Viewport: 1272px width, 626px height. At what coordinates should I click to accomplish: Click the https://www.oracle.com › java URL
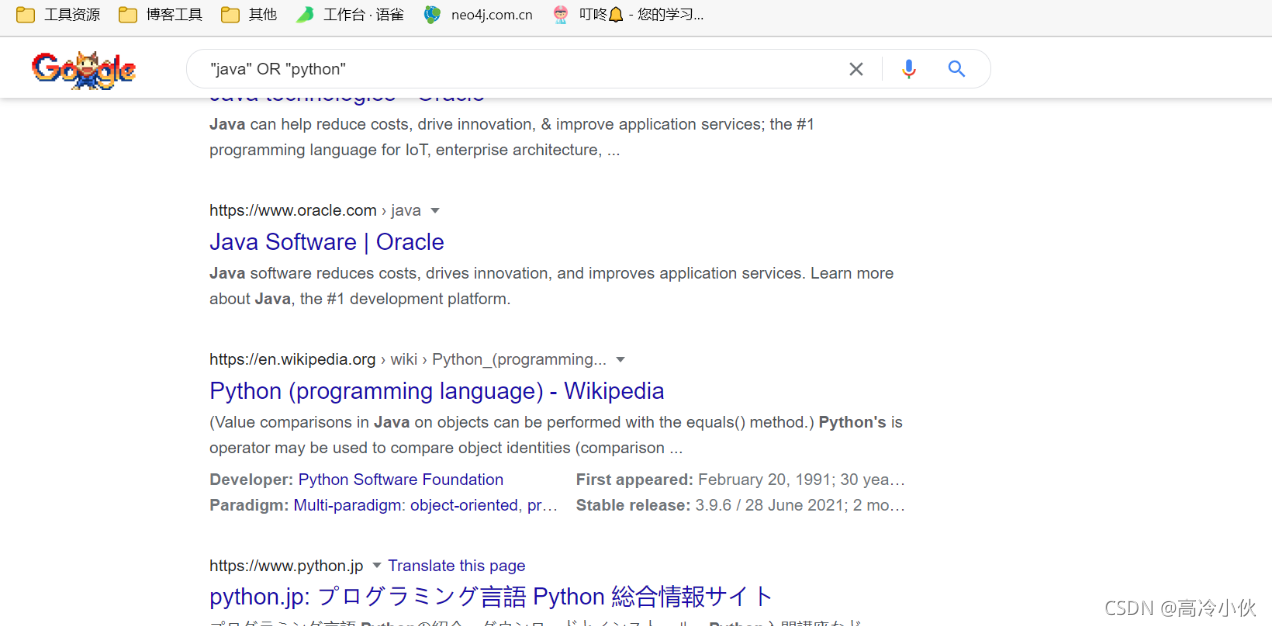click(315, 211)
